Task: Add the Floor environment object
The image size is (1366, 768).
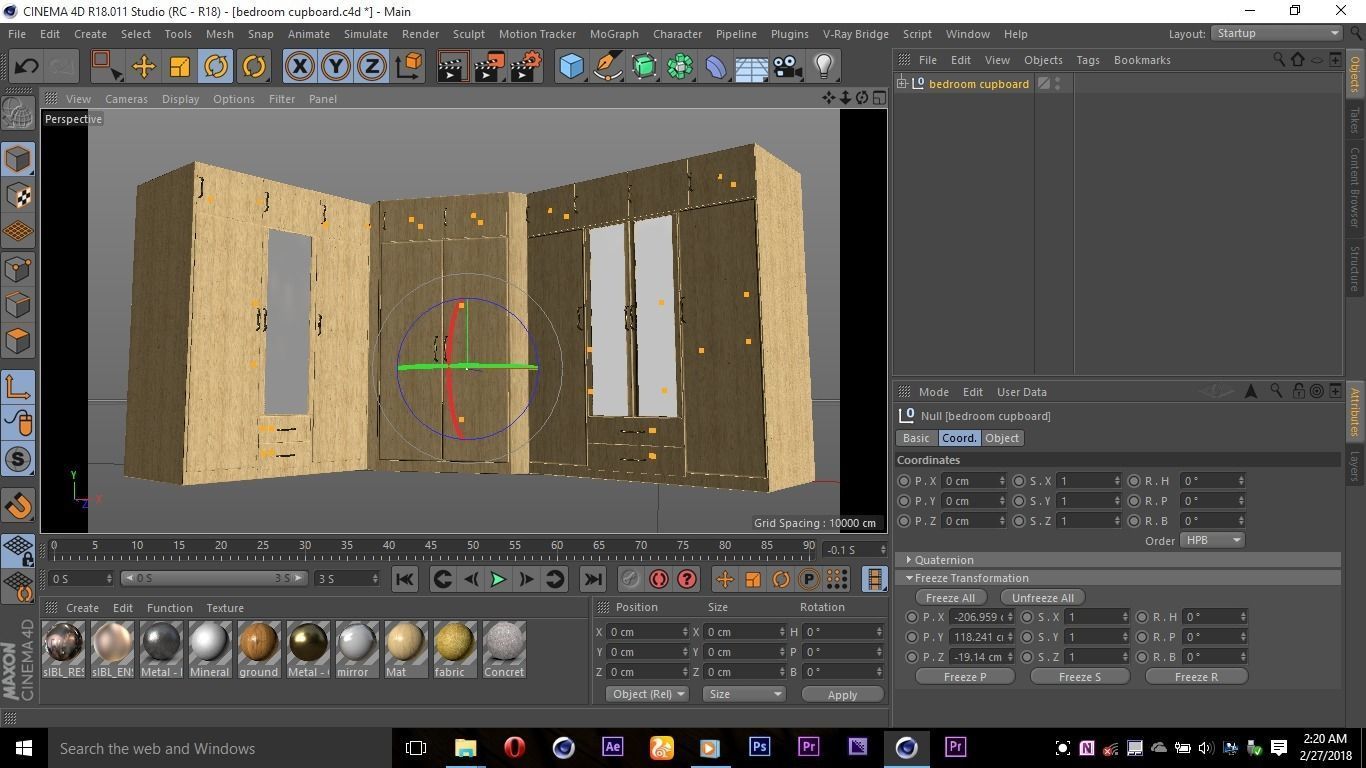Action: 751,67
